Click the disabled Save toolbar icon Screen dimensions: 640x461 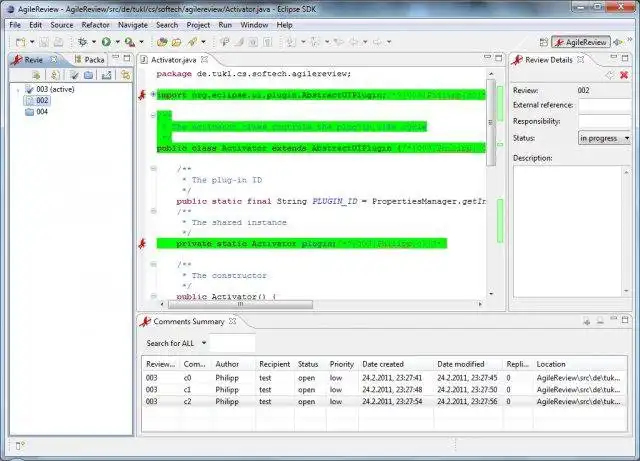coord(44,42)
